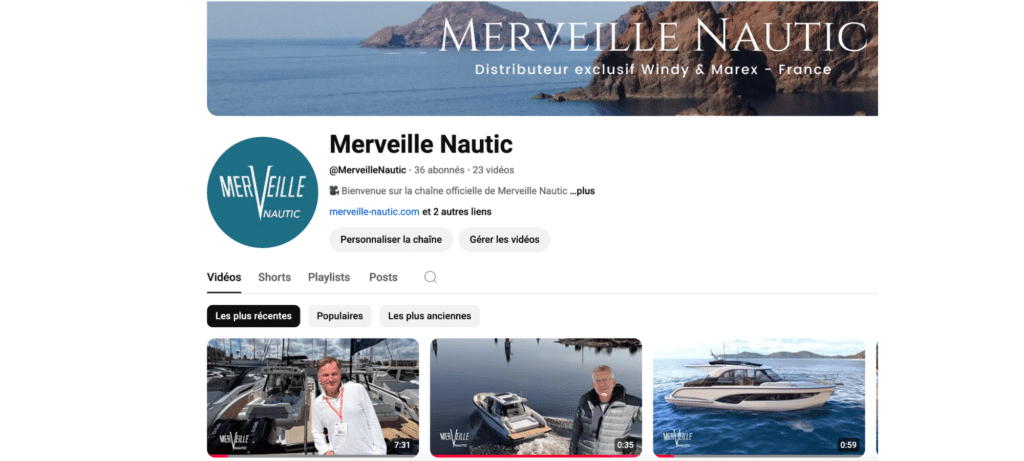This screenshot has width=1024, height=461.
Task: Select the Vidéos tab
Action: [x=224, y=277]
